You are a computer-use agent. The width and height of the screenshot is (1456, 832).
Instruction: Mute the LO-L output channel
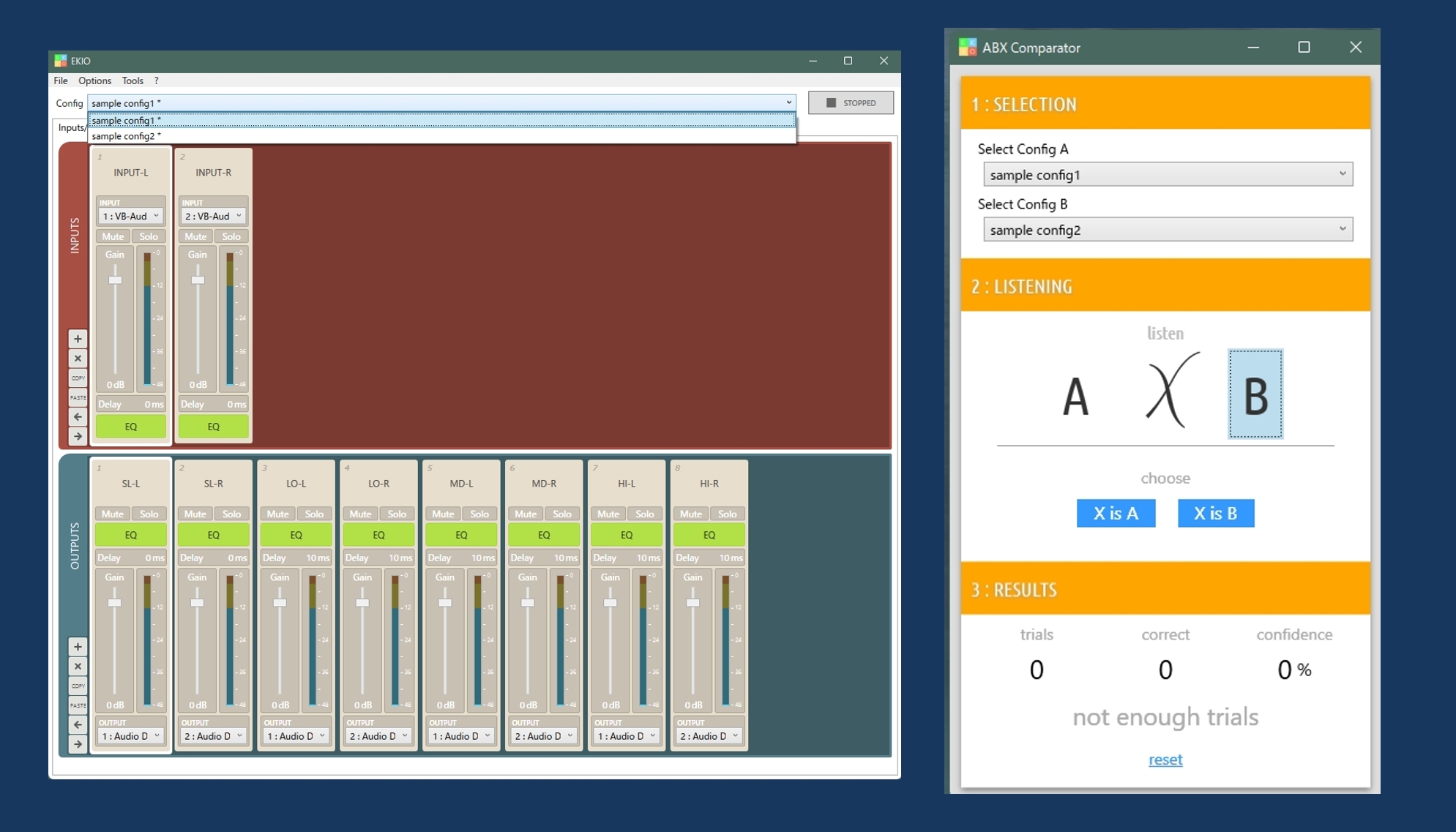(x=277, y=514)
